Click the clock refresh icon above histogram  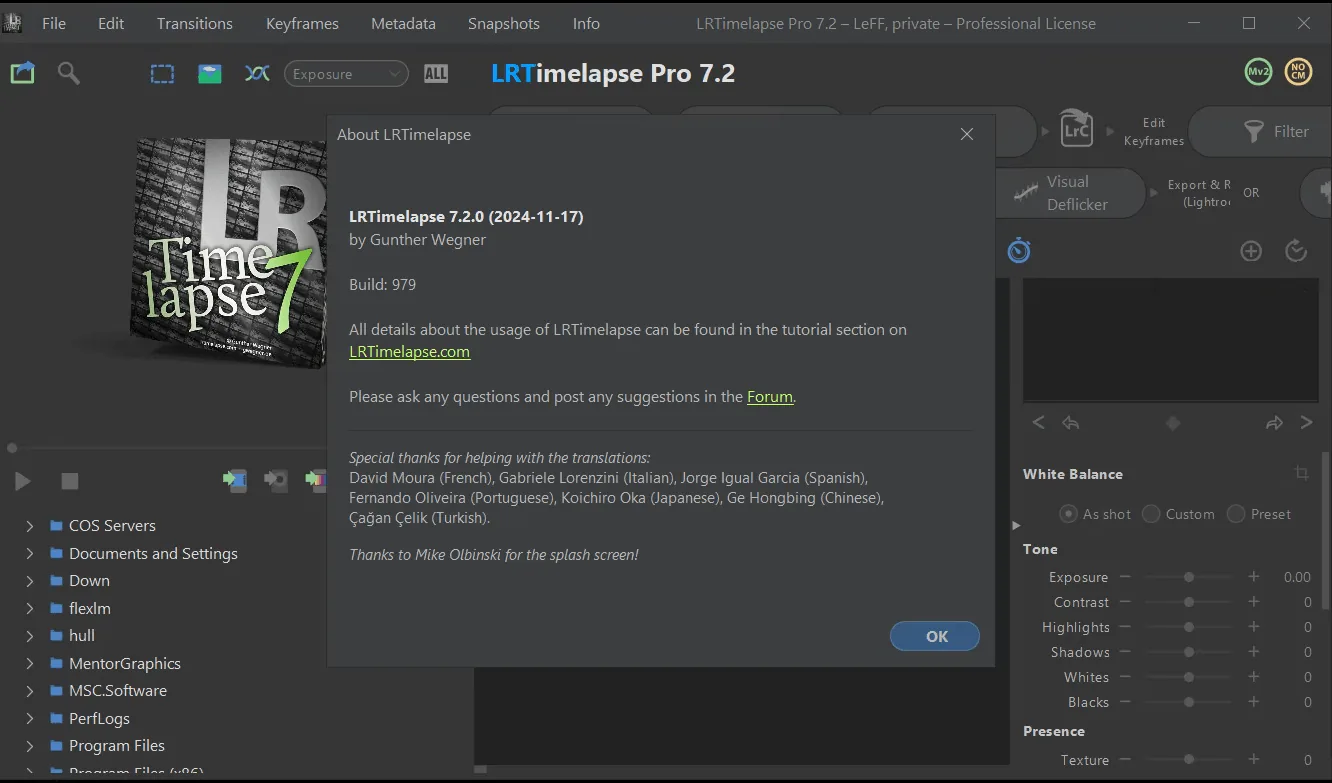coord(1296,251)
